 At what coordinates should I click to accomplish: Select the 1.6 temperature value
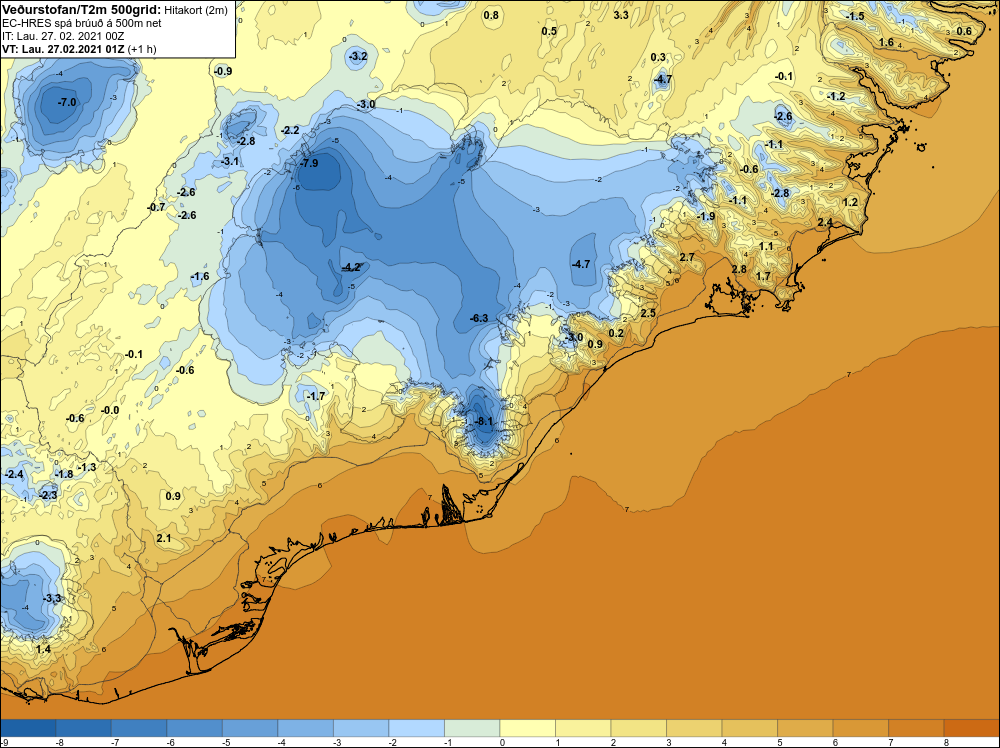click(886, 43)
